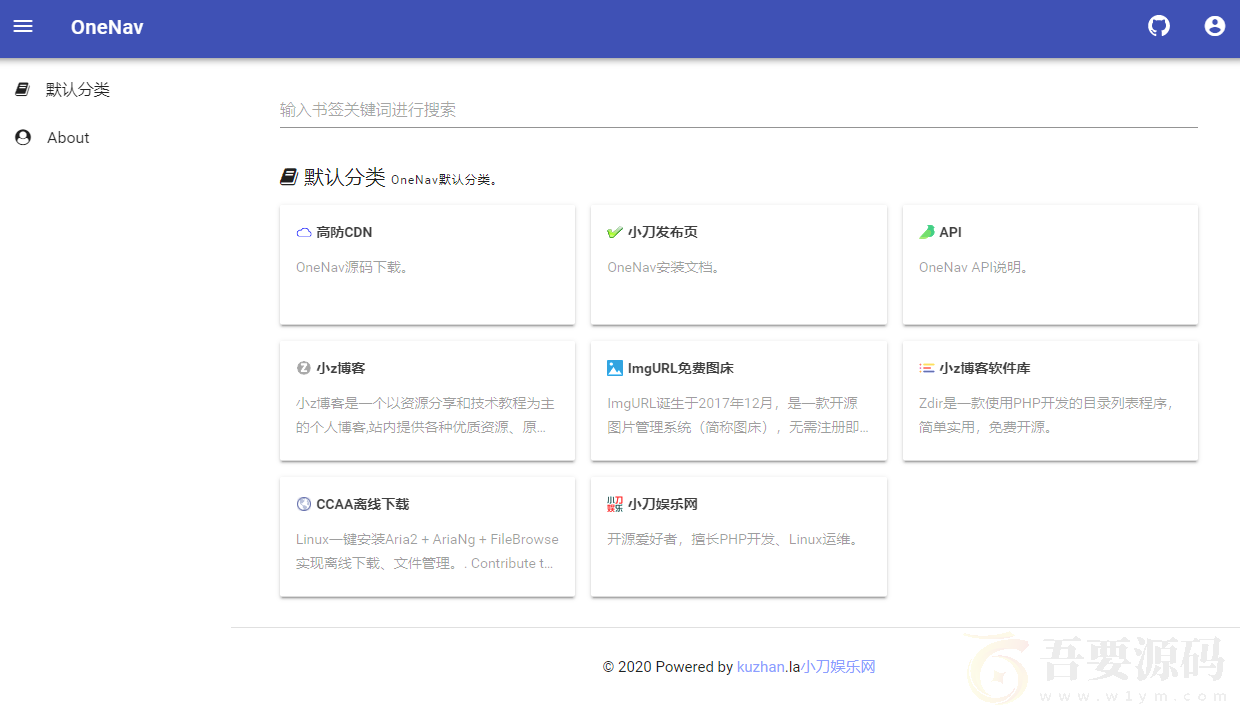Click the '© 2020 Powered by' footer text

pyautogui.click(x=668, y=667)
